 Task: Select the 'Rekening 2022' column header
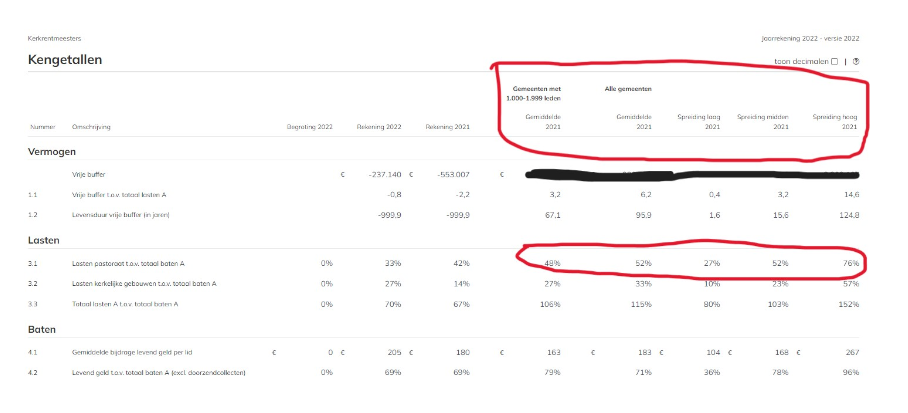pos(377,127)
